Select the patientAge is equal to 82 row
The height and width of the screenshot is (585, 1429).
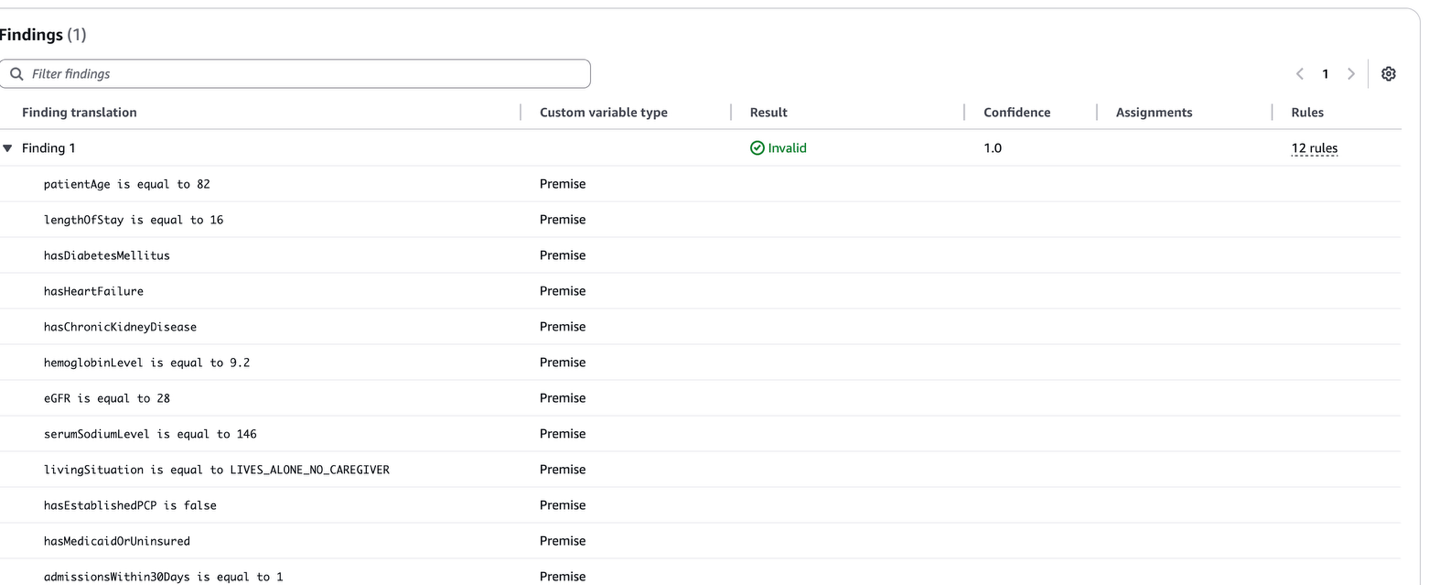[127, 184]
